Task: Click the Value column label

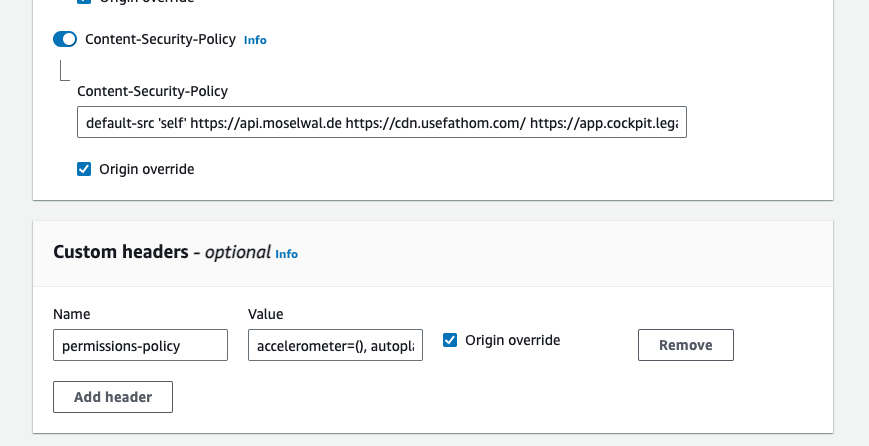Action: click(265, 314)
